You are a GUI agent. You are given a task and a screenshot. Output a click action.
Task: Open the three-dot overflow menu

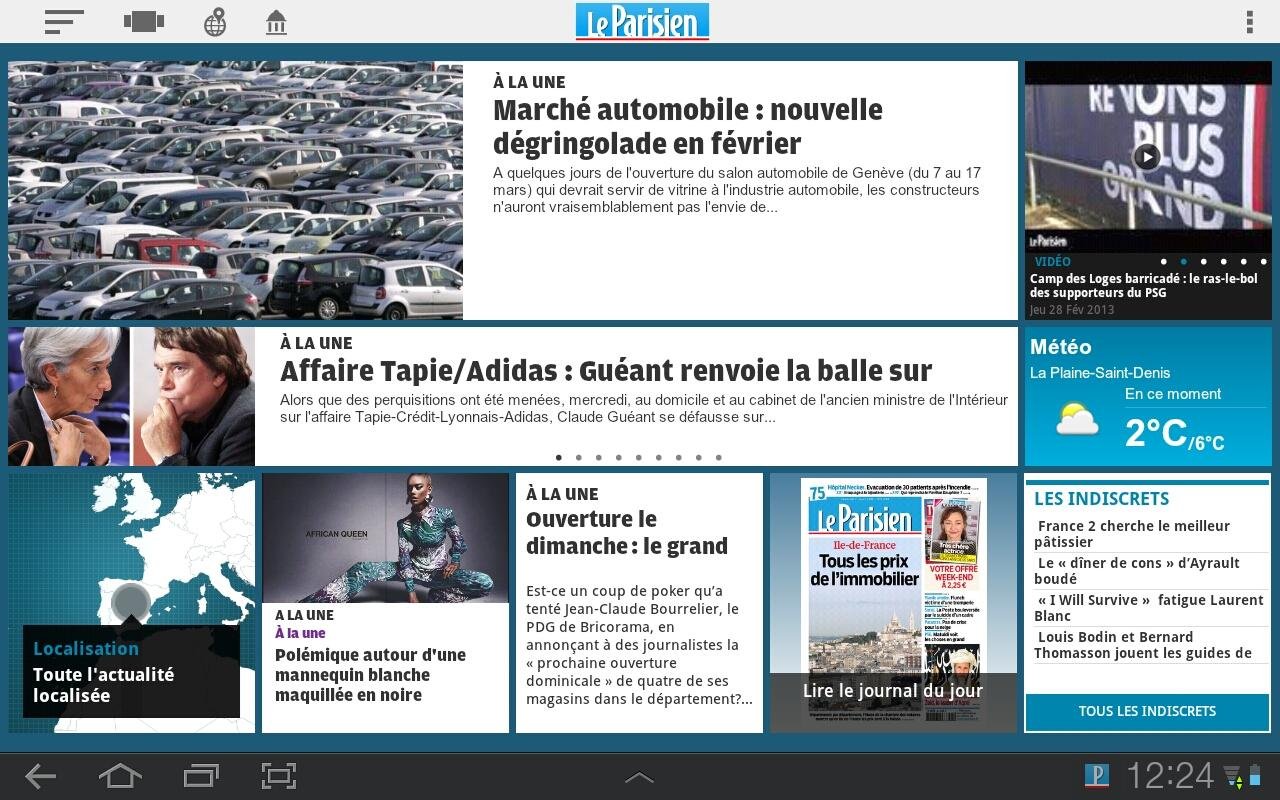1249,21
